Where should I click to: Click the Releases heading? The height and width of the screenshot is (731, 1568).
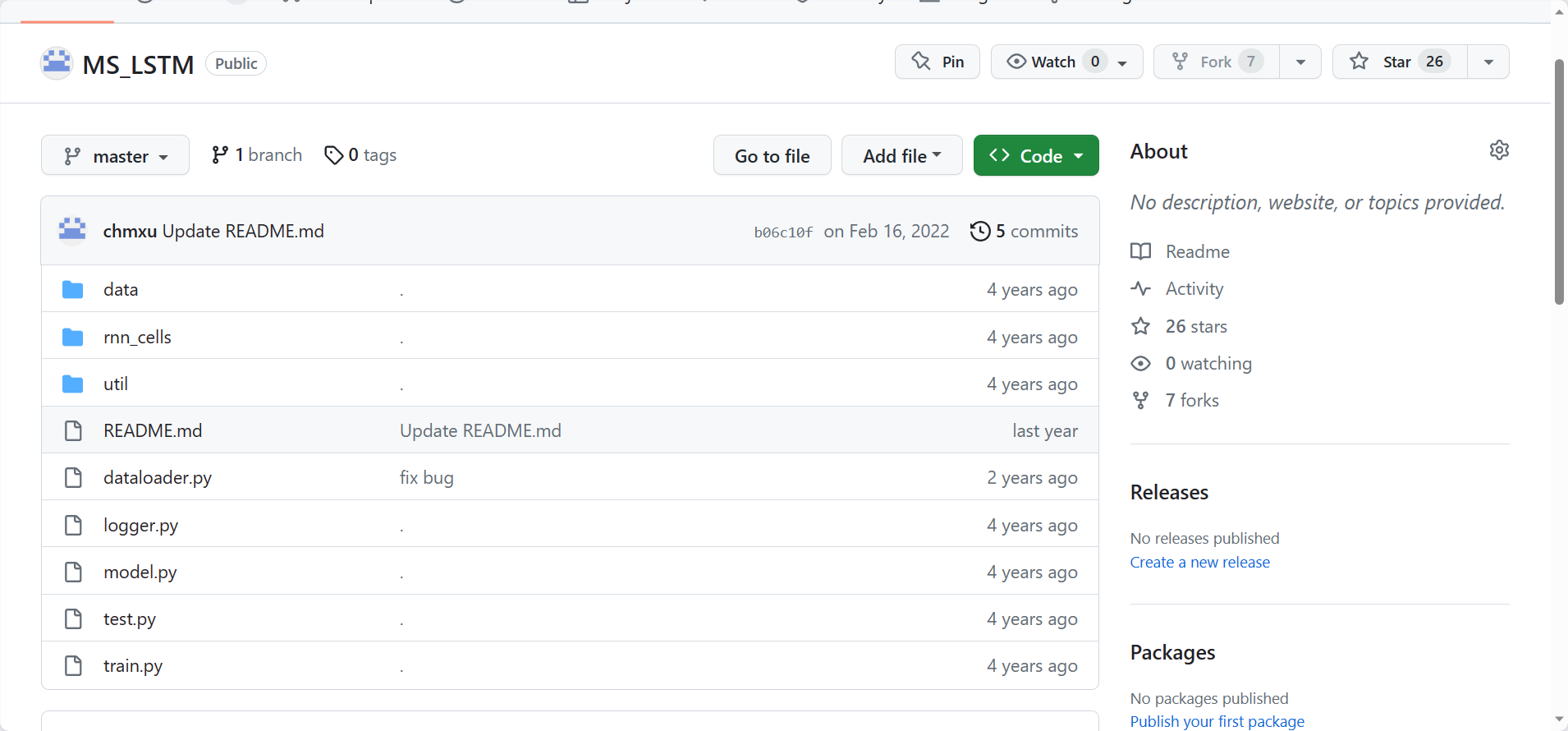[1169, 492]
